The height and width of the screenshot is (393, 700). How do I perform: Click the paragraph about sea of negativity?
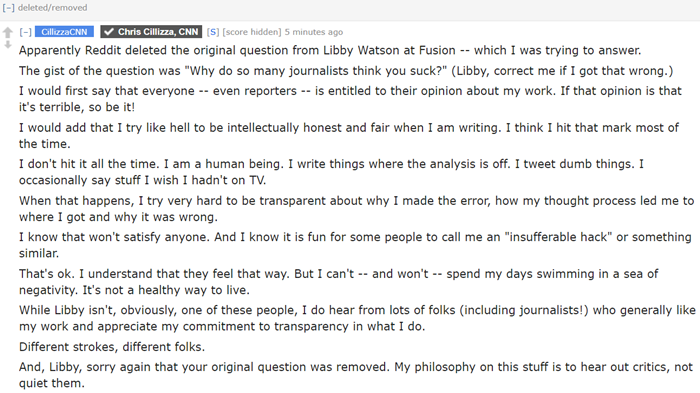339,282
